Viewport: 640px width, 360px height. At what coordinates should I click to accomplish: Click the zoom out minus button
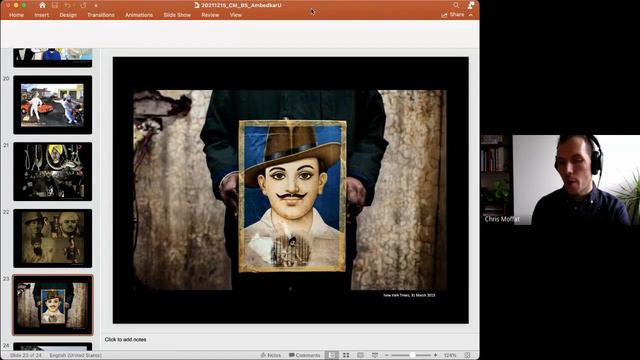click(x=387, y=355)
